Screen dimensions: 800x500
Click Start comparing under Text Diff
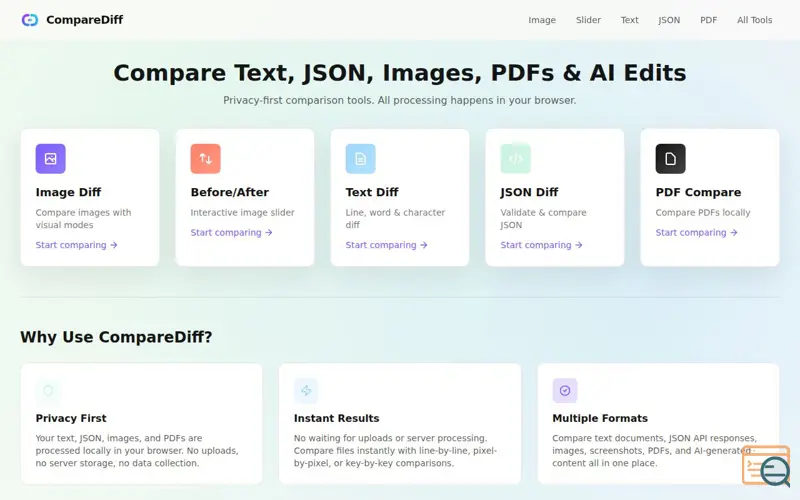pos(386,245)
